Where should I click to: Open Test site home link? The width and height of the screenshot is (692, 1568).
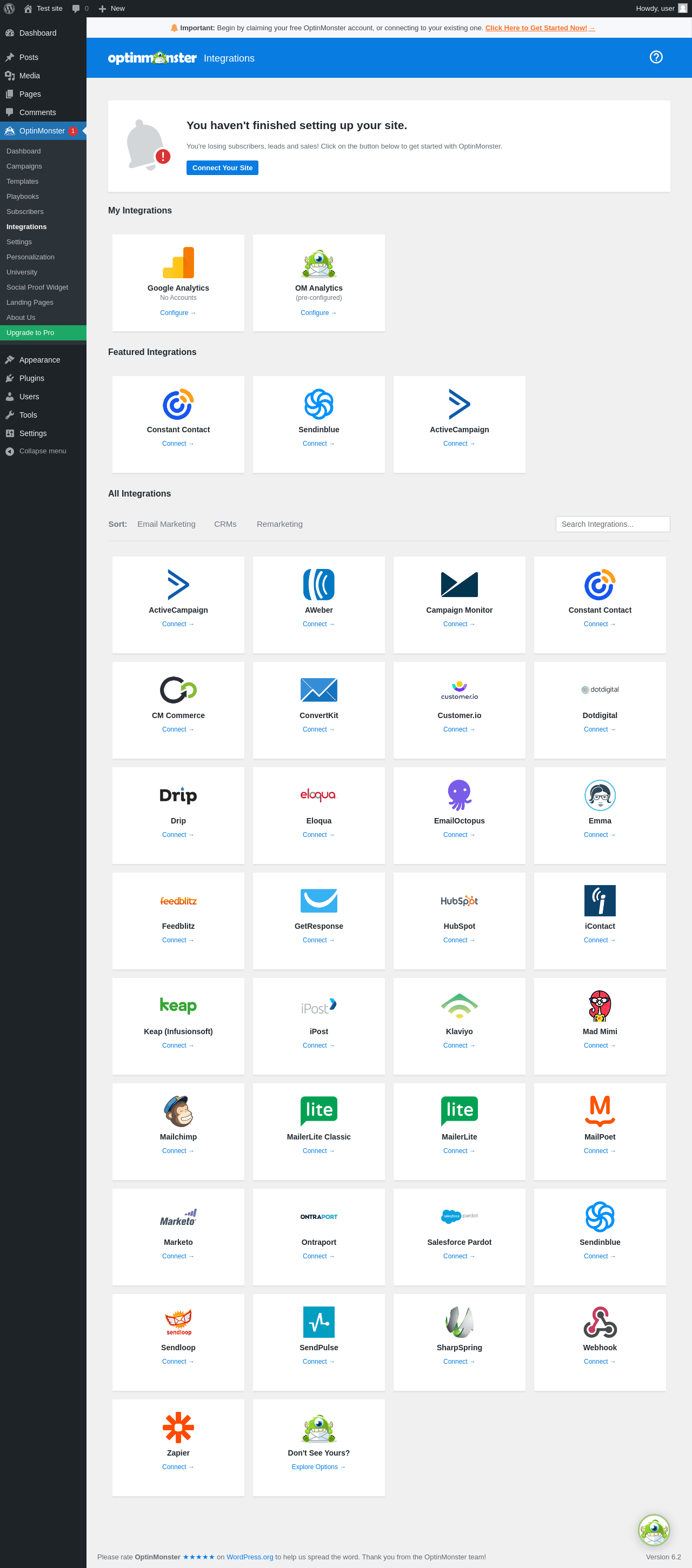[43, 9]
